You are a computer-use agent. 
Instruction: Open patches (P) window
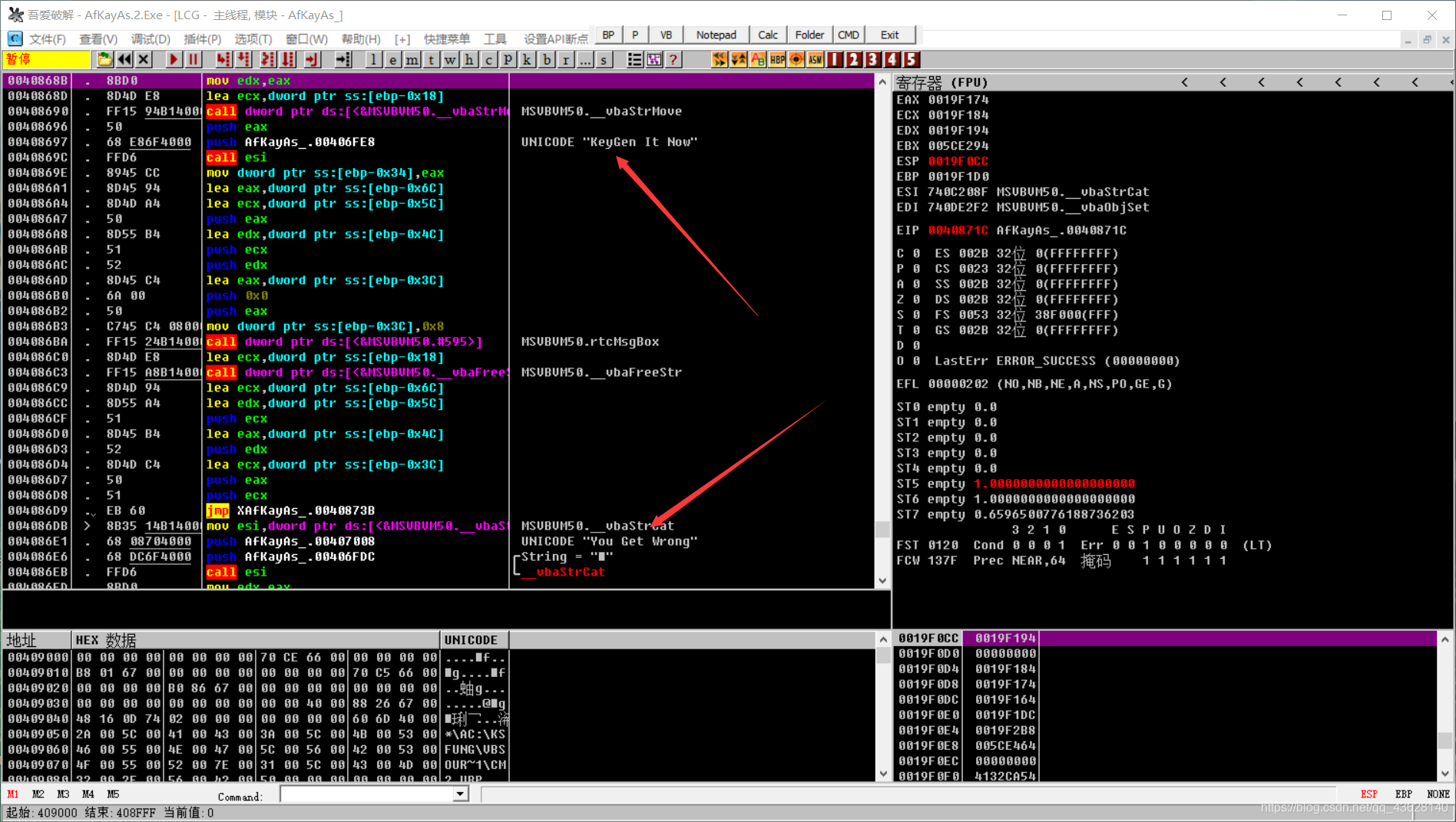click(508, 60)
